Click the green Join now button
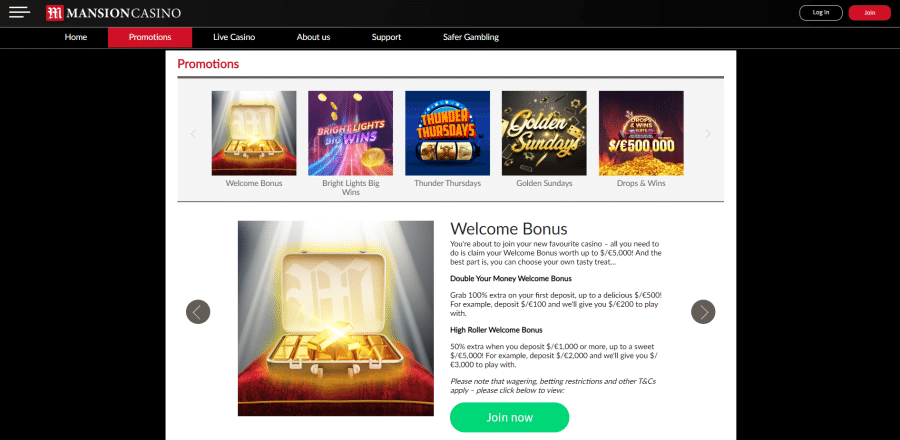Image resolution: width=900 pixels, height=440 pixels. tap(510, 418)
